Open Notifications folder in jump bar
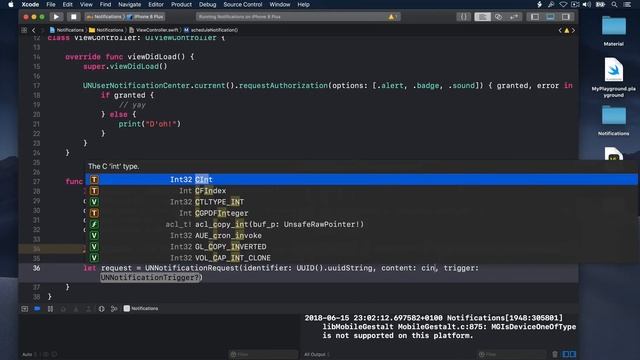This screenshot has height=360, width=640. (106, 30)
